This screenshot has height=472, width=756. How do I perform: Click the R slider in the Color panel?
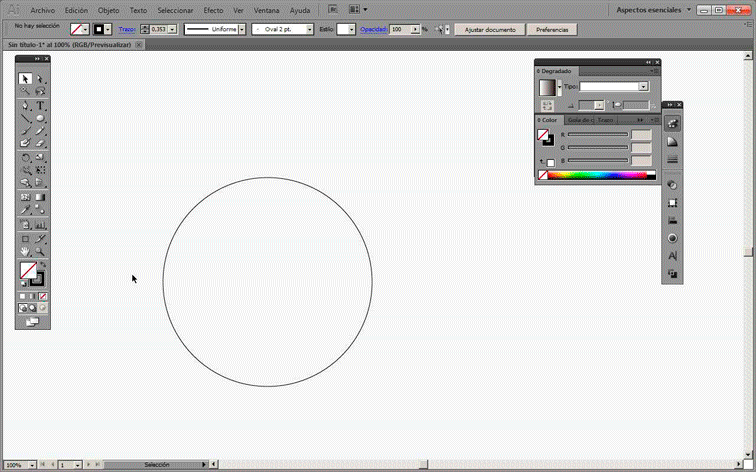coord(598,135)
